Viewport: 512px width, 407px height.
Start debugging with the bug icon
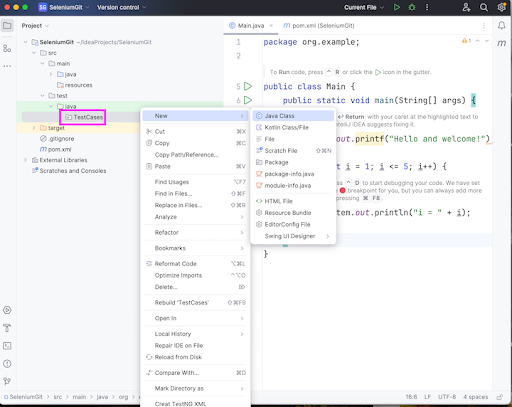point(412,7)
